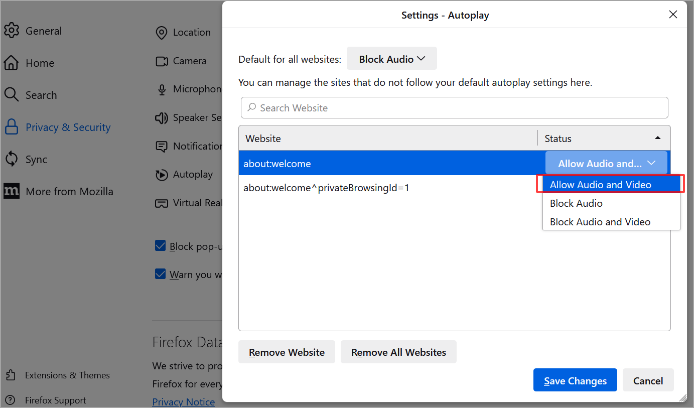The image size is (694, 408).
Task: Click the Speaker selection icon
Action: pyautogui.click(x=162, y=118)
